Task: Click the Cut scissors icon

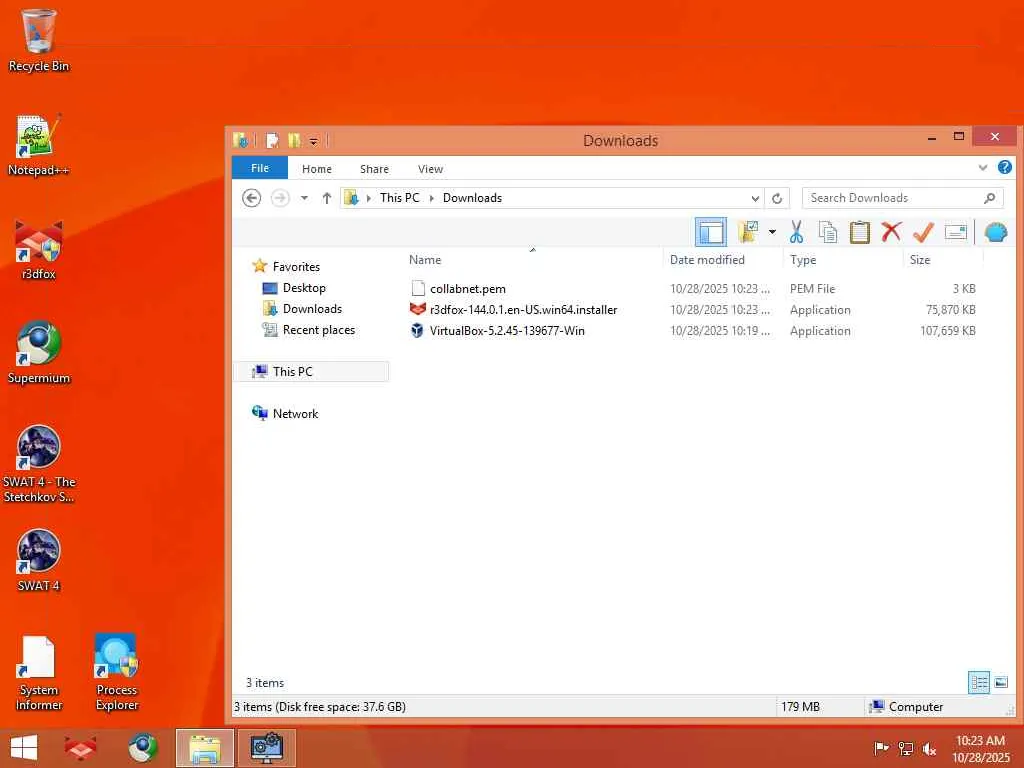Action: coord(795,232)
